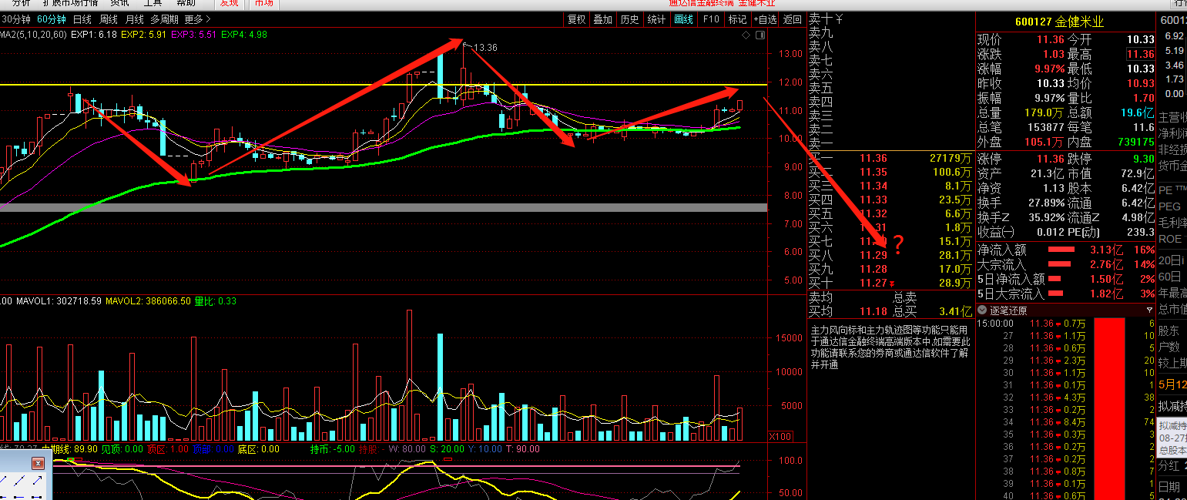Click the tick row 34 with 8.4万
Screen dimensions: 1187x500
1066,421
